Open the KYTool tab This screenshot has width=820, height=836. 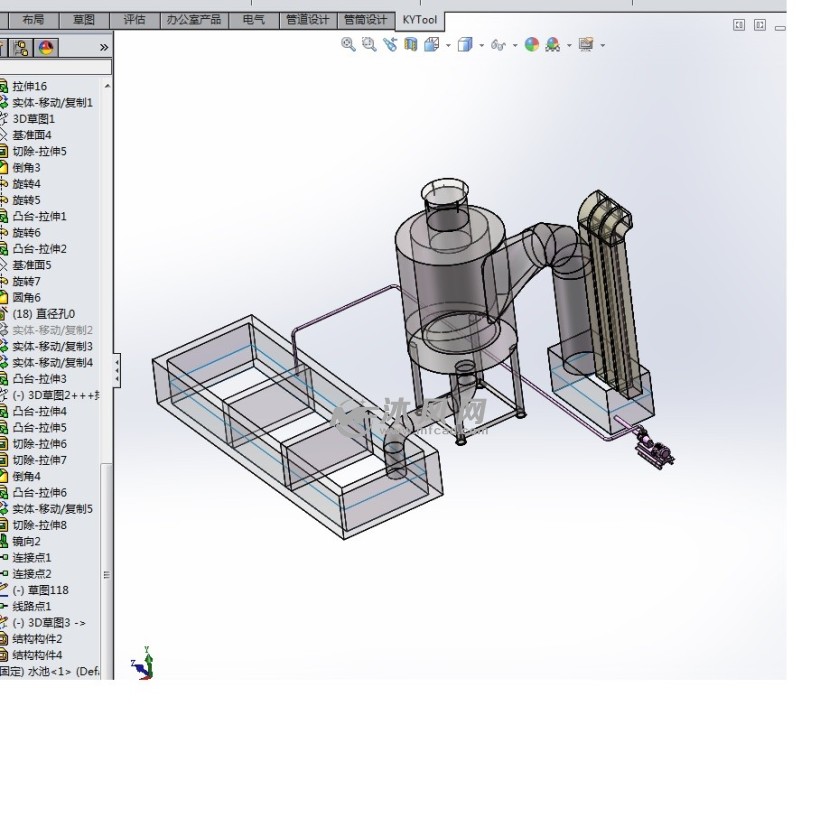click(419, 19)
